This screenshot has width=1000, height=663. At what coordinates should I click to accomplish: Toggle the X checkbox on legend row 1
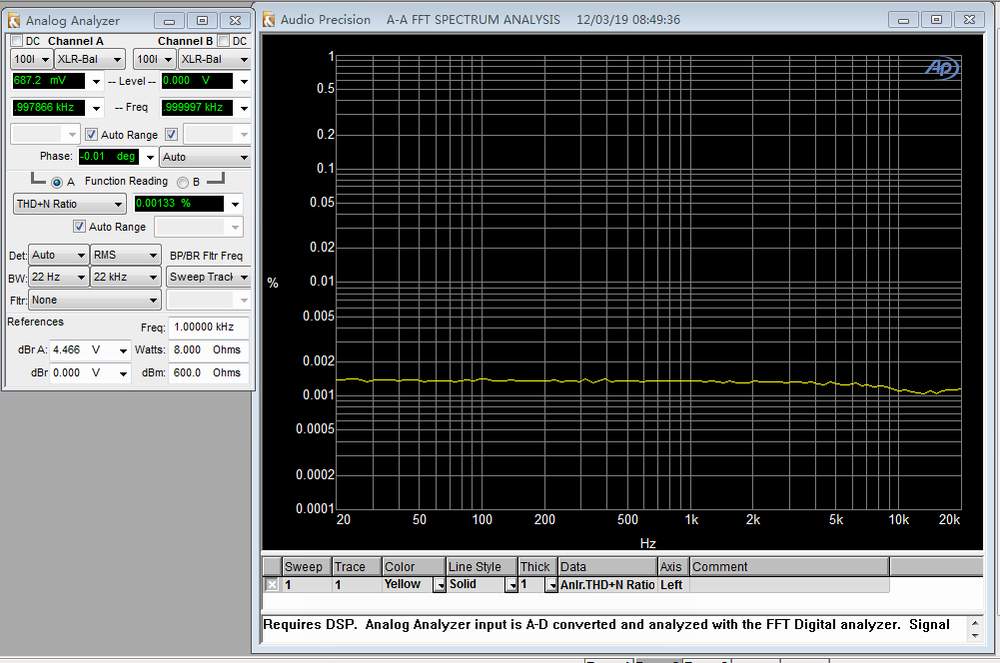(x=272, y=585)
